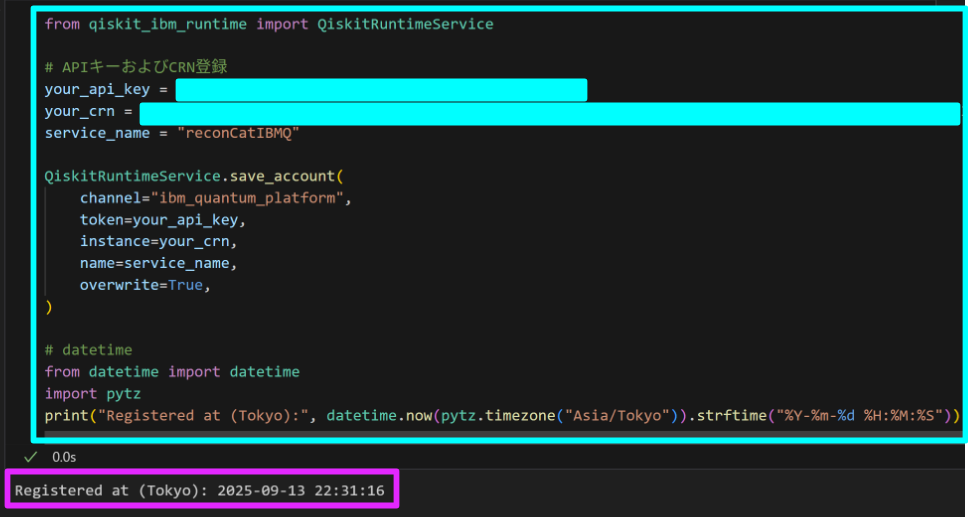Viewport: 968px width, 517px height.
Task: Click the name=service_name argument
Action: click(159, 264)
